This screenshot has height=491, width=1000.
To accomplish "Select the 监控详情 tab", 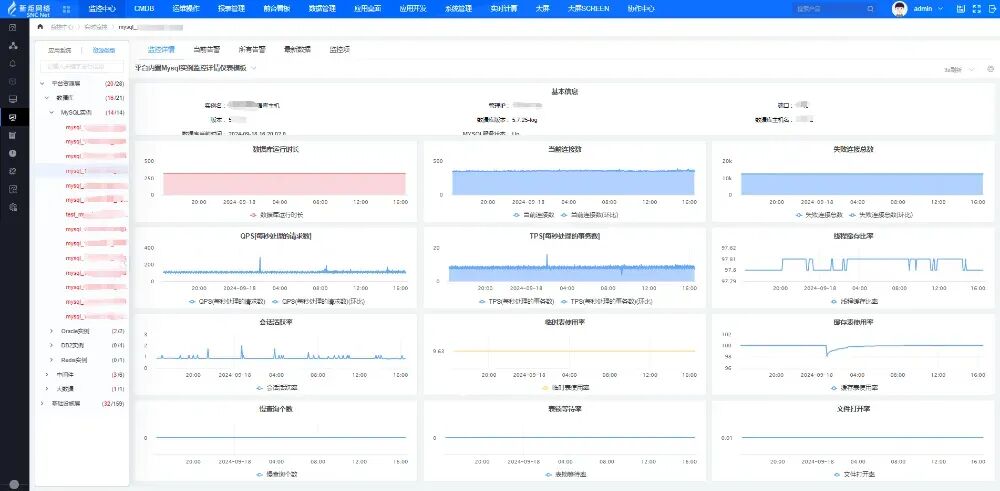I will [x=161, y=49].
